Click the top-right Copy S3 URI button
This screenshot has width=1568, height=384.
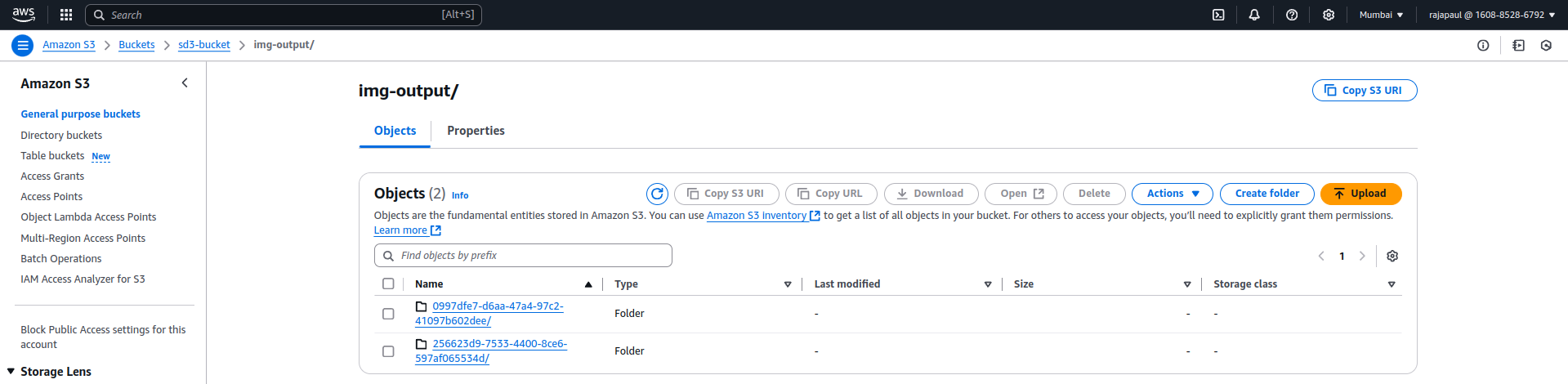1365,90
